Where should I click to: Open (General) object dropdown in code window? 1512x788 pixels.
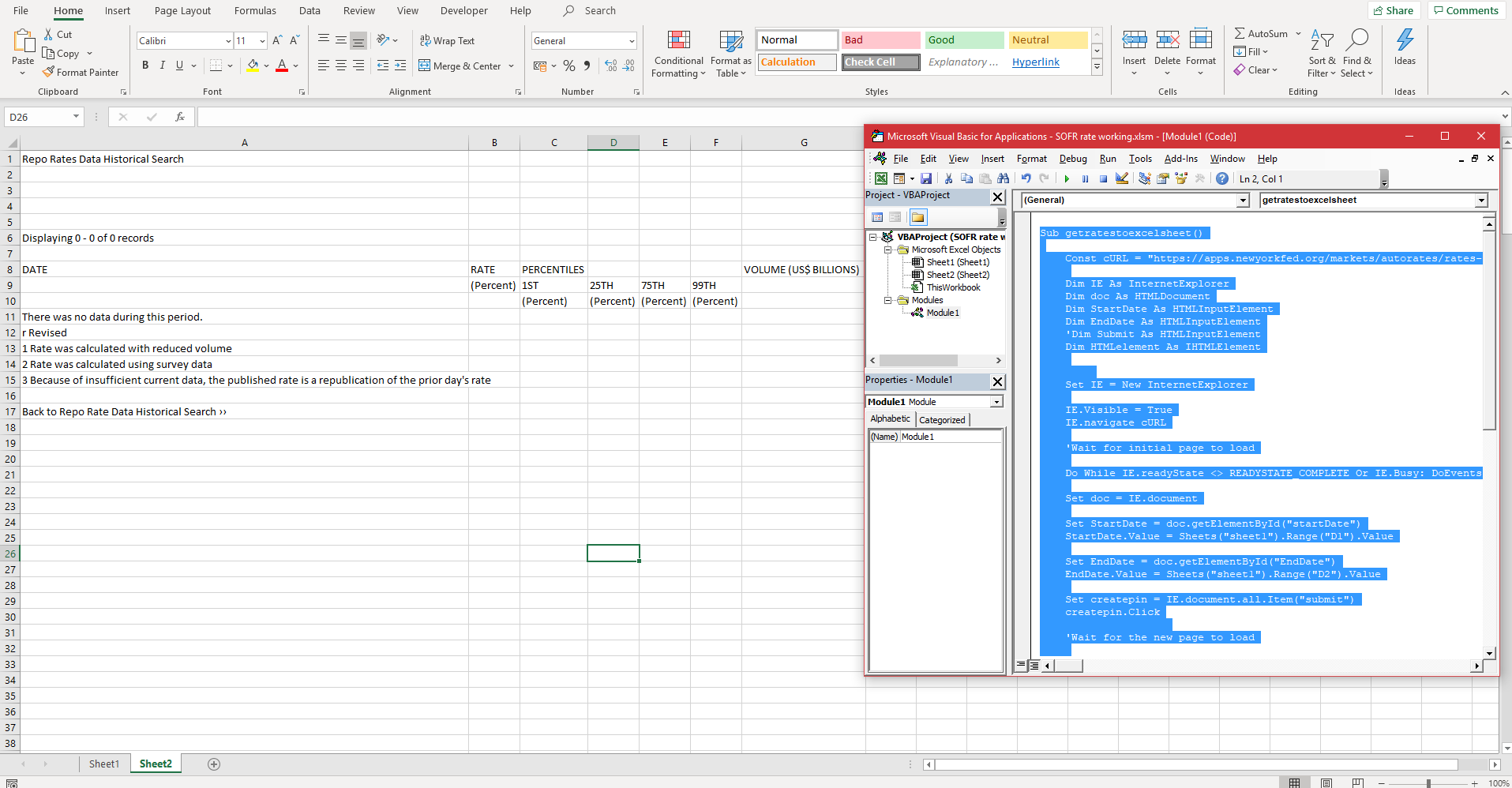(x=1243, y=201)
